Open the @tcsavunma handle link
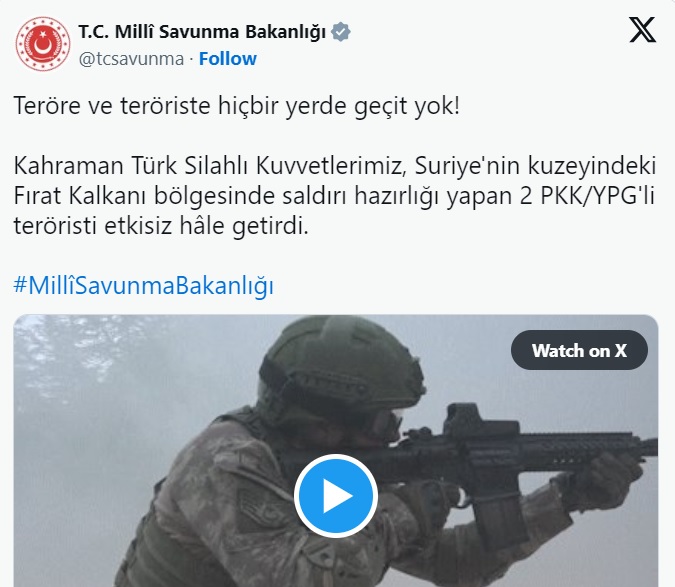The image size is (675, 587). click(x=131, y=59)
